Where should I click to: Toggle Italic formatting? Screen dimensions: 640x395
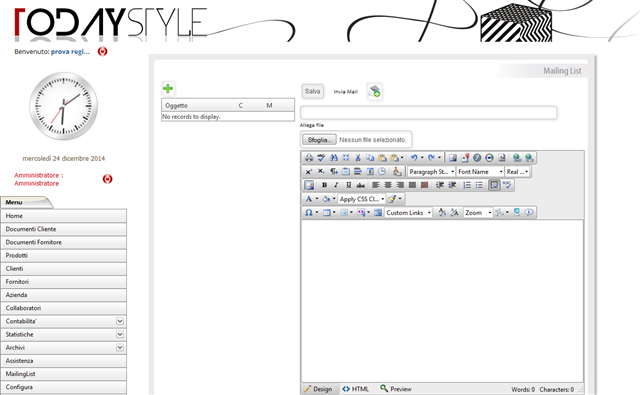[336, 185]
